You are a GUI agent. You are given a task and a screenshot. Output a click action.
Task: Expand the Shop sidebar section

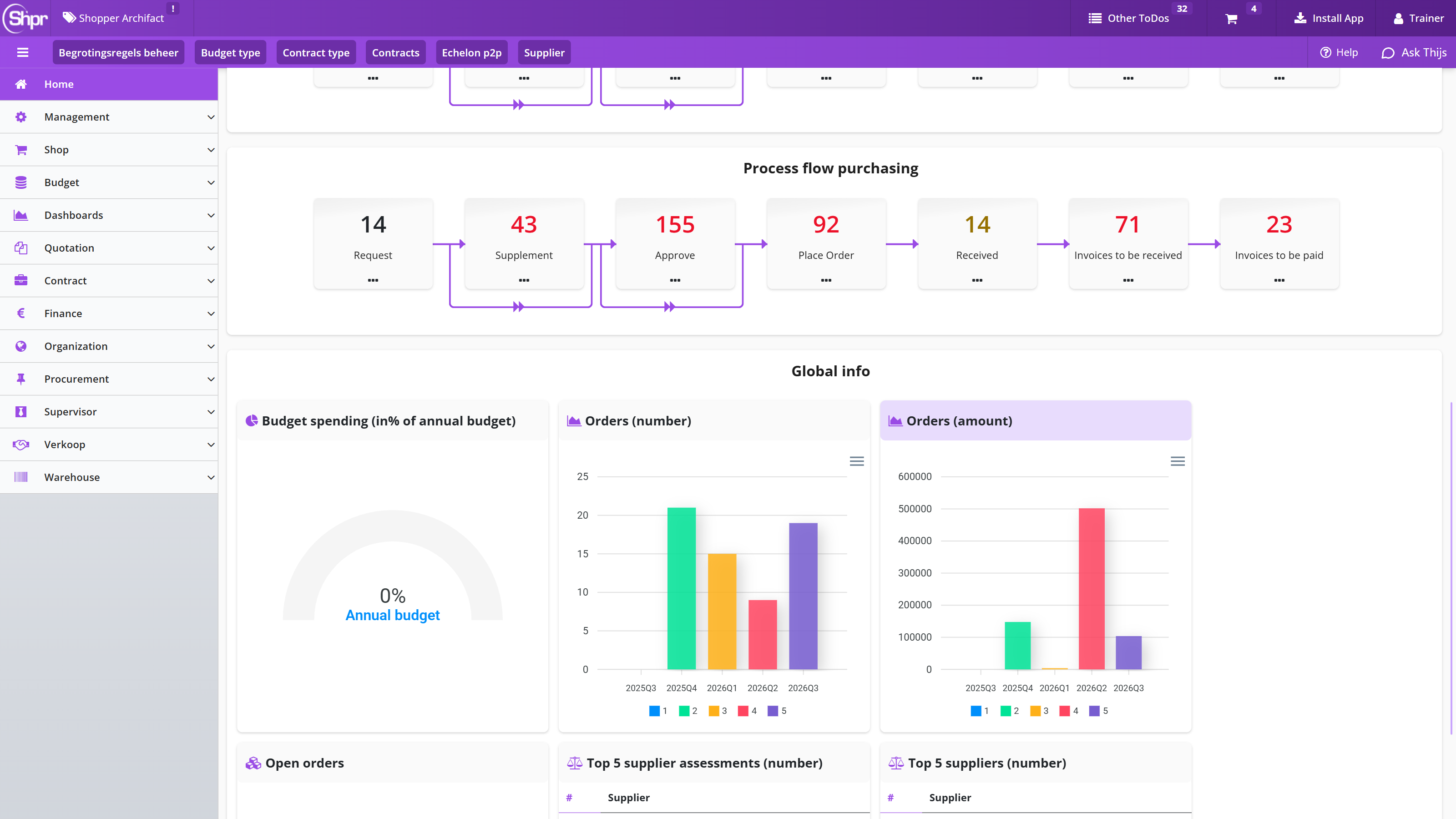click(x=109, y=150)
